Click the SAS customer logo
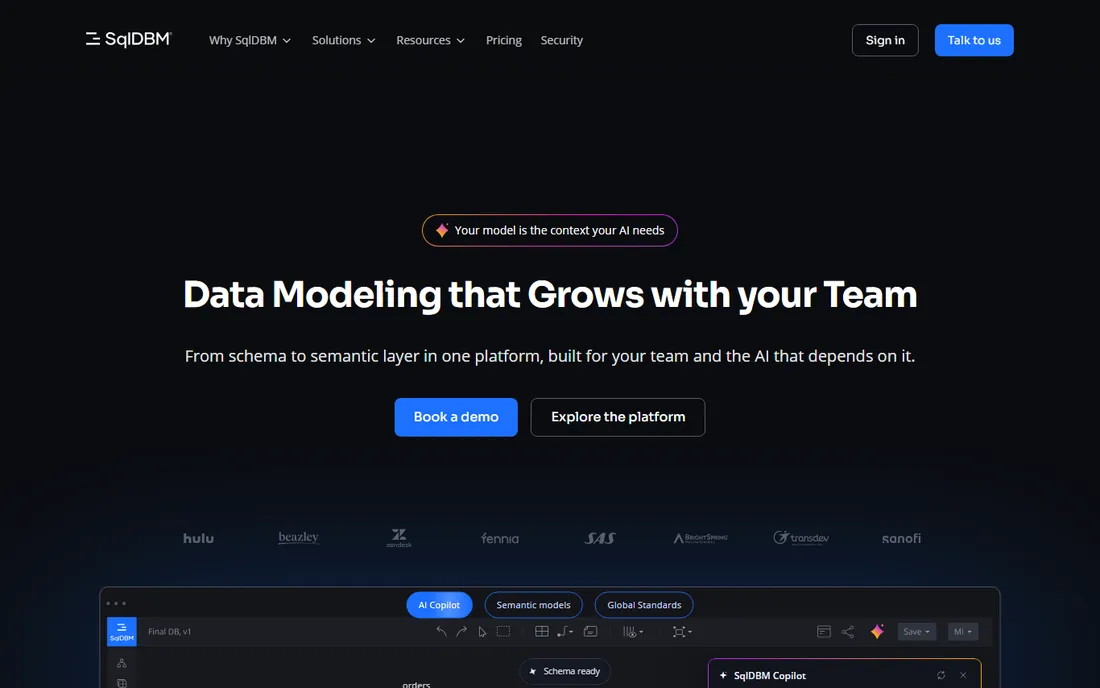This screenshot has width=1100, height=688. click(600, 538)
